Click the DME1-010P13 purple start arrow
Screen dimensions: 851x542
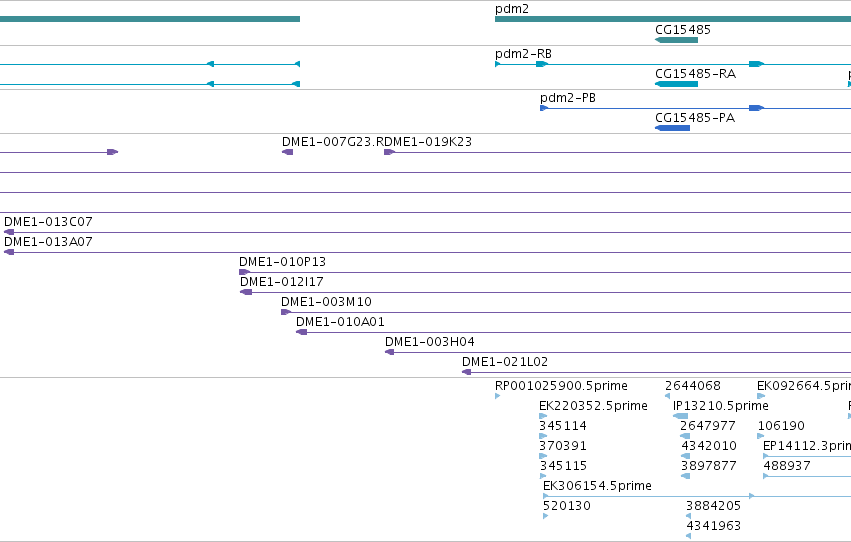(x=245, y=272)
